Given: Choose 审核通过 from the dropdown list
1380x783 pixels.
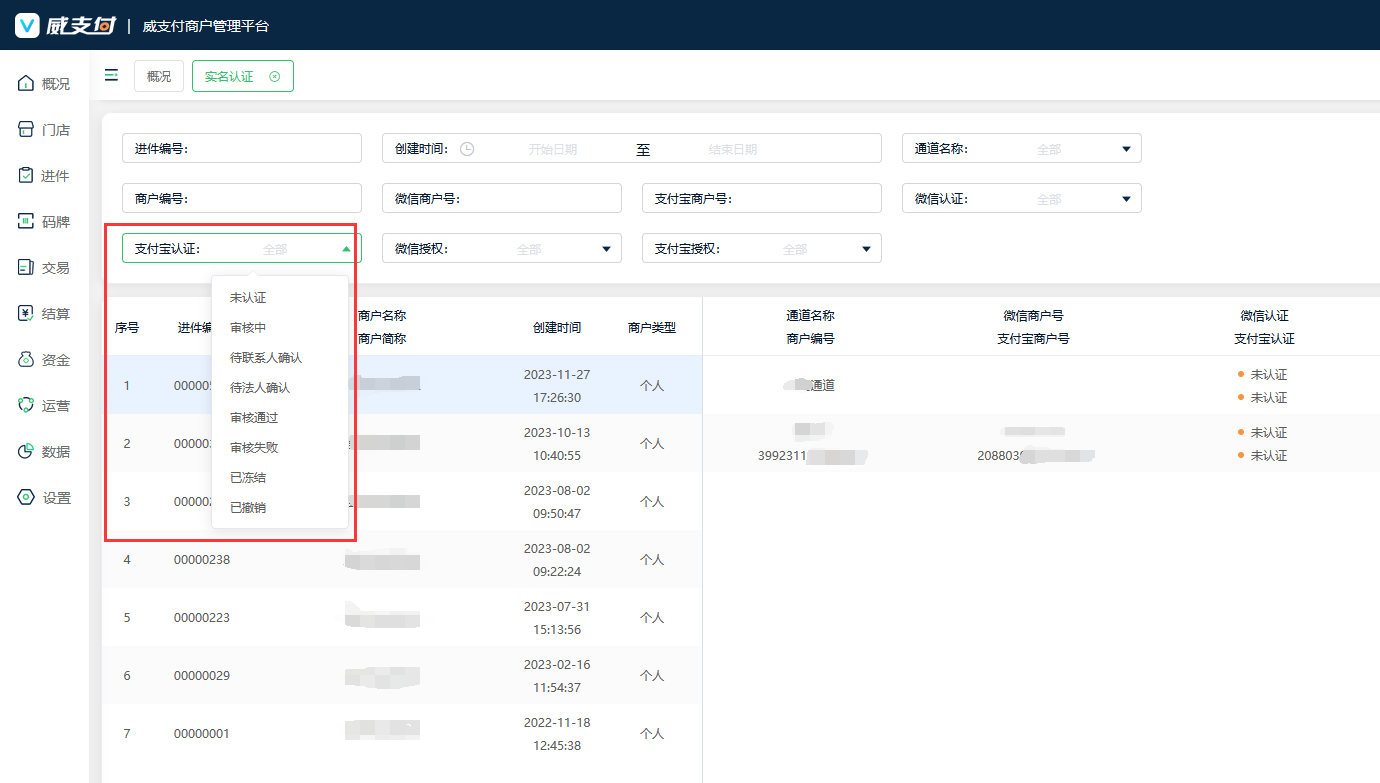Looking at the screenshot, I should coord(254,418).
